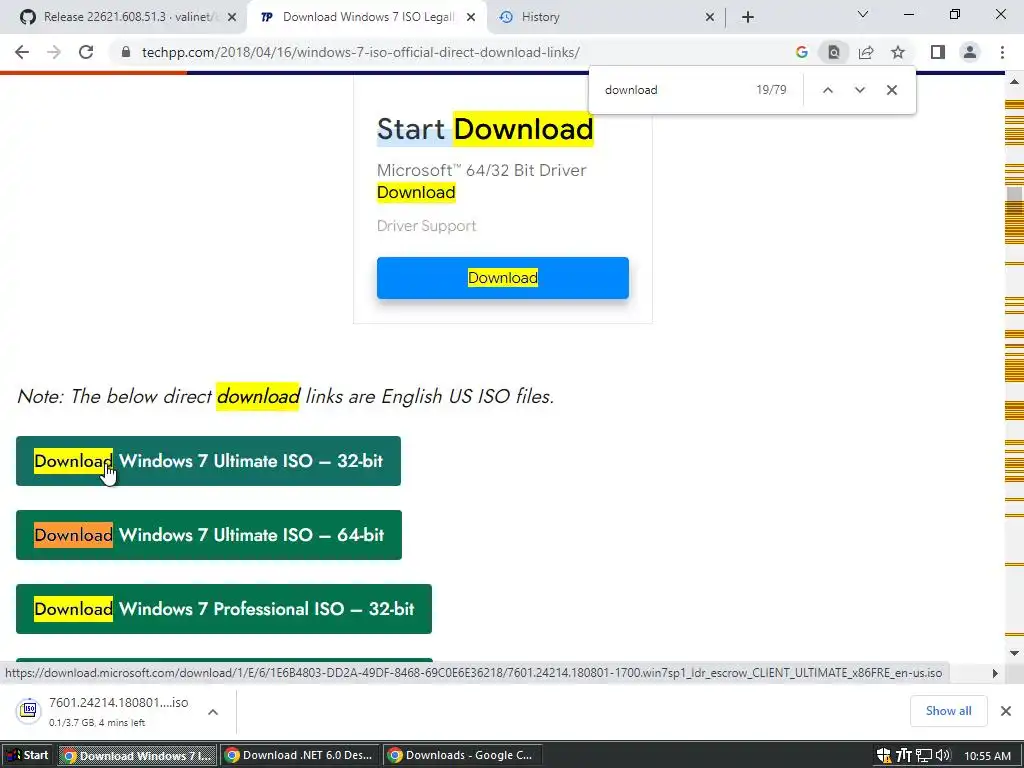This screenshot has width=1024, height=768.
Task: Click the page scrollbar up arrow
Action: click(x=1014, y=82)
